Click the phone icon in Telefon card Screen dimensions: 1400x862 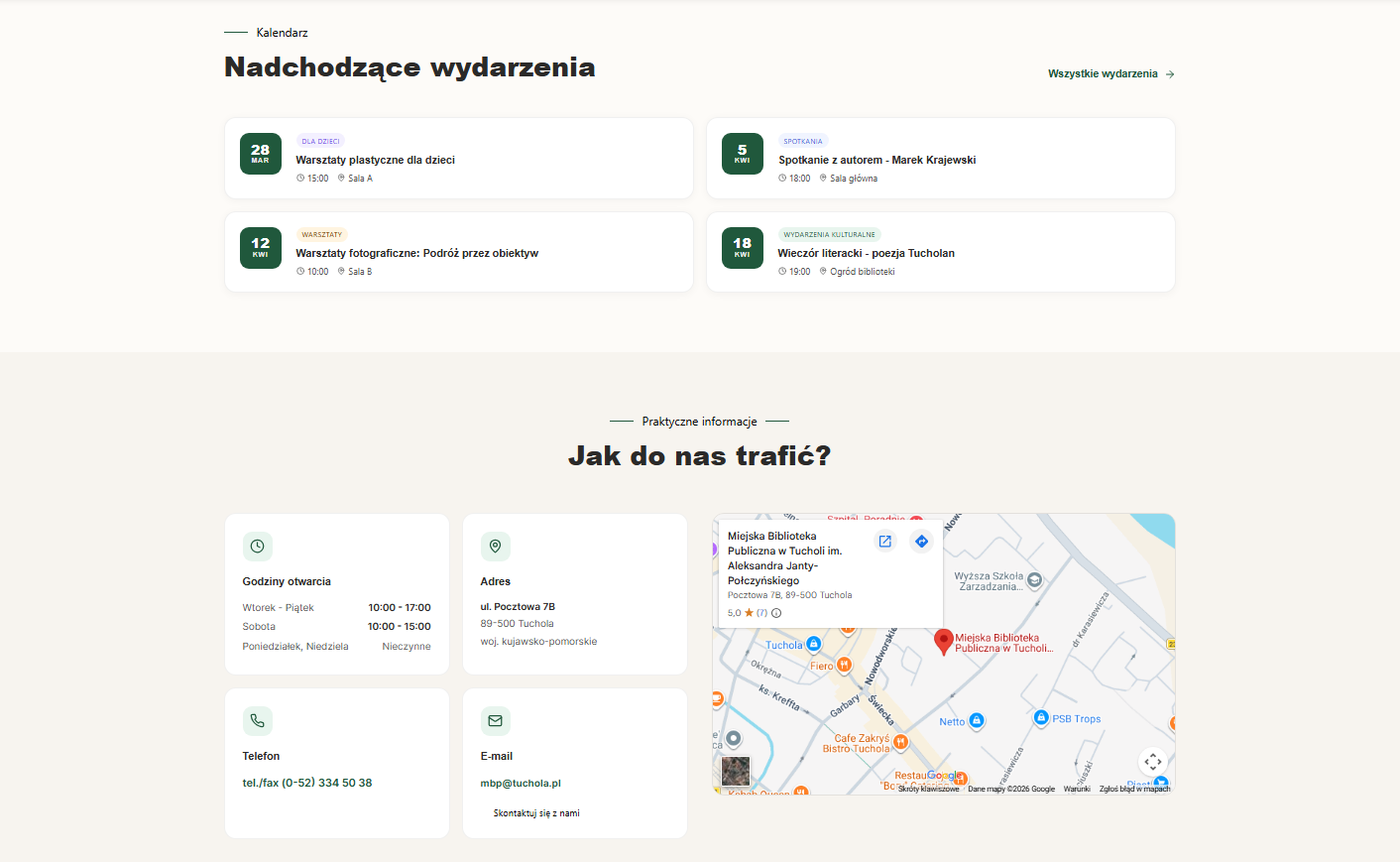258,721
